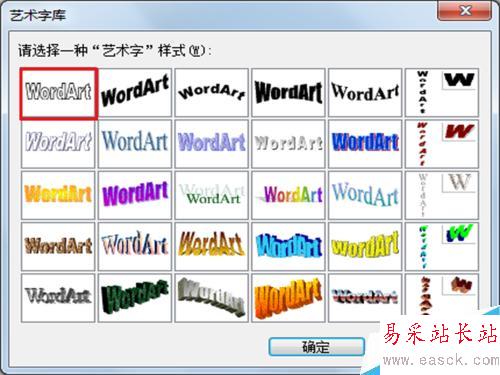Select the bold black condensed WordArt style
This screenshot has height=375, width=500.
tap(288, 93)
